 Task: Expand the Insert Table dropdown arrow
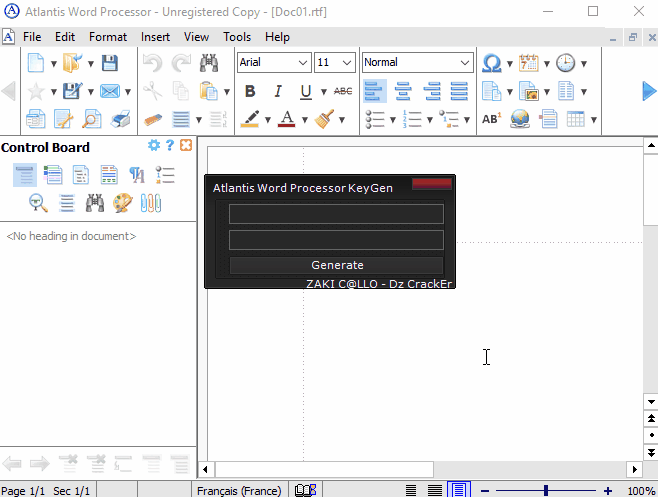(x=594, y=120)
